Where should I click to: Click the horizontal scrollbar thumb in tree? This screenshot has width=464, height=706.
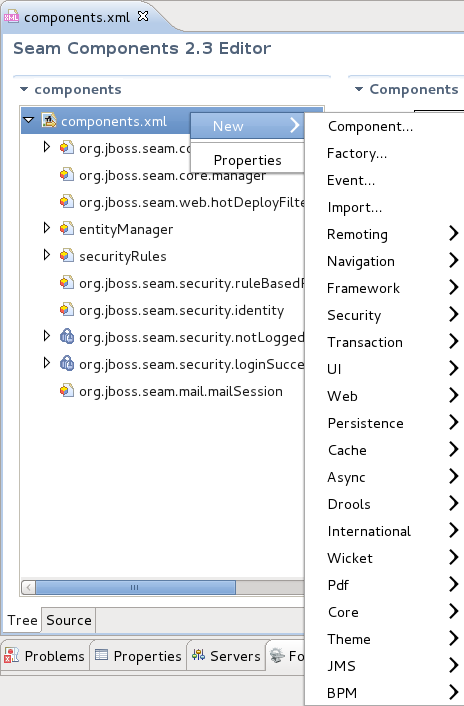coord(135,587)
